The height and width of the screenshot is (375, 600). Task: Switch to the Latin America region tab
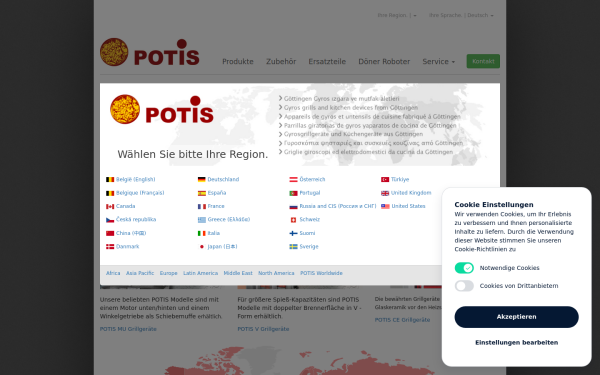201,273
